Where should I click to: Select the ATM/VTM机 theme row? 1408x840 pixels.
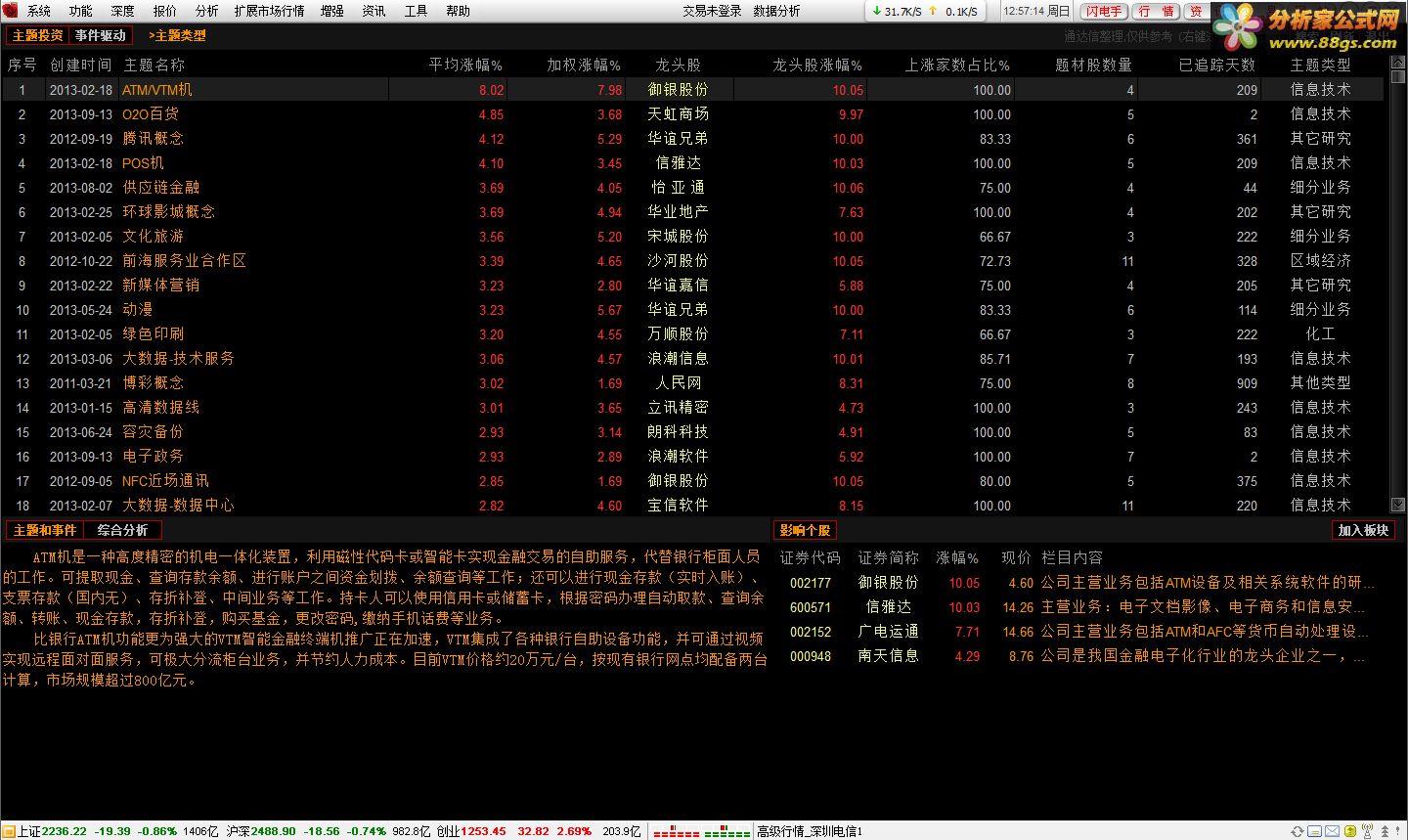pos(694,90)
